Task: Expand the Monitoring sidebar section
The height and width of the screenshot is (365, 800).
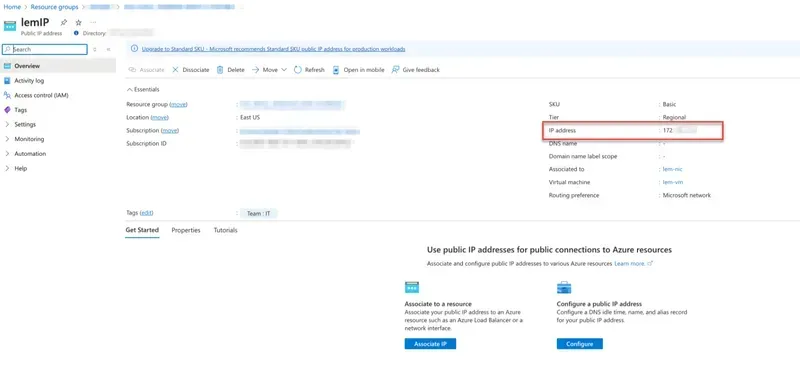Action: 7,139
